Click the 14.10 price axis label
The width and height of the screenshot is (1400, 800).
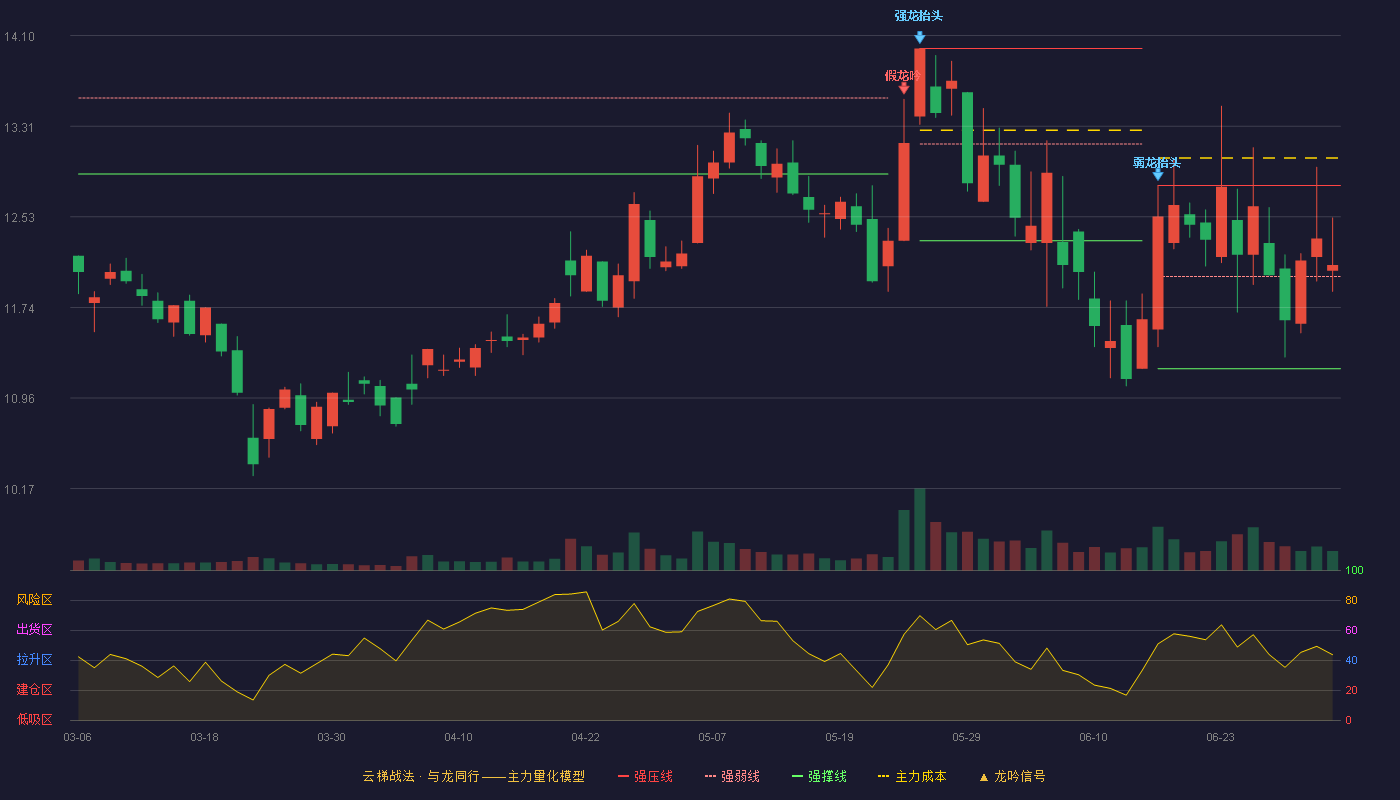click(x=19, y=37)
